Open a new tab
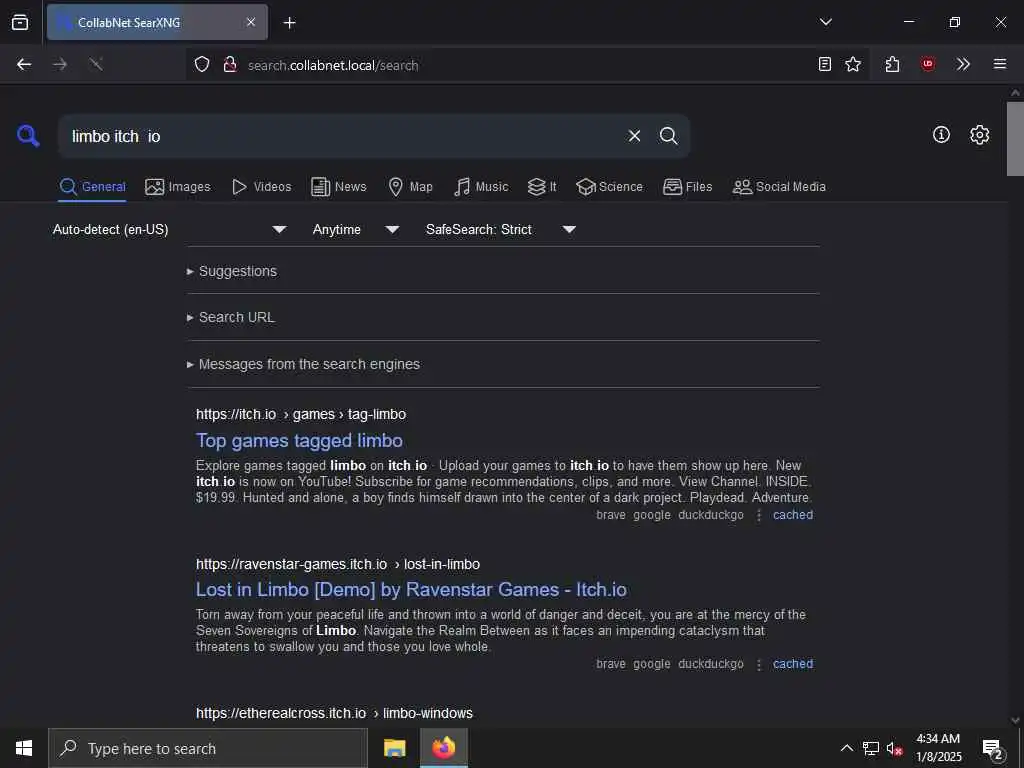 coord(289,23)
